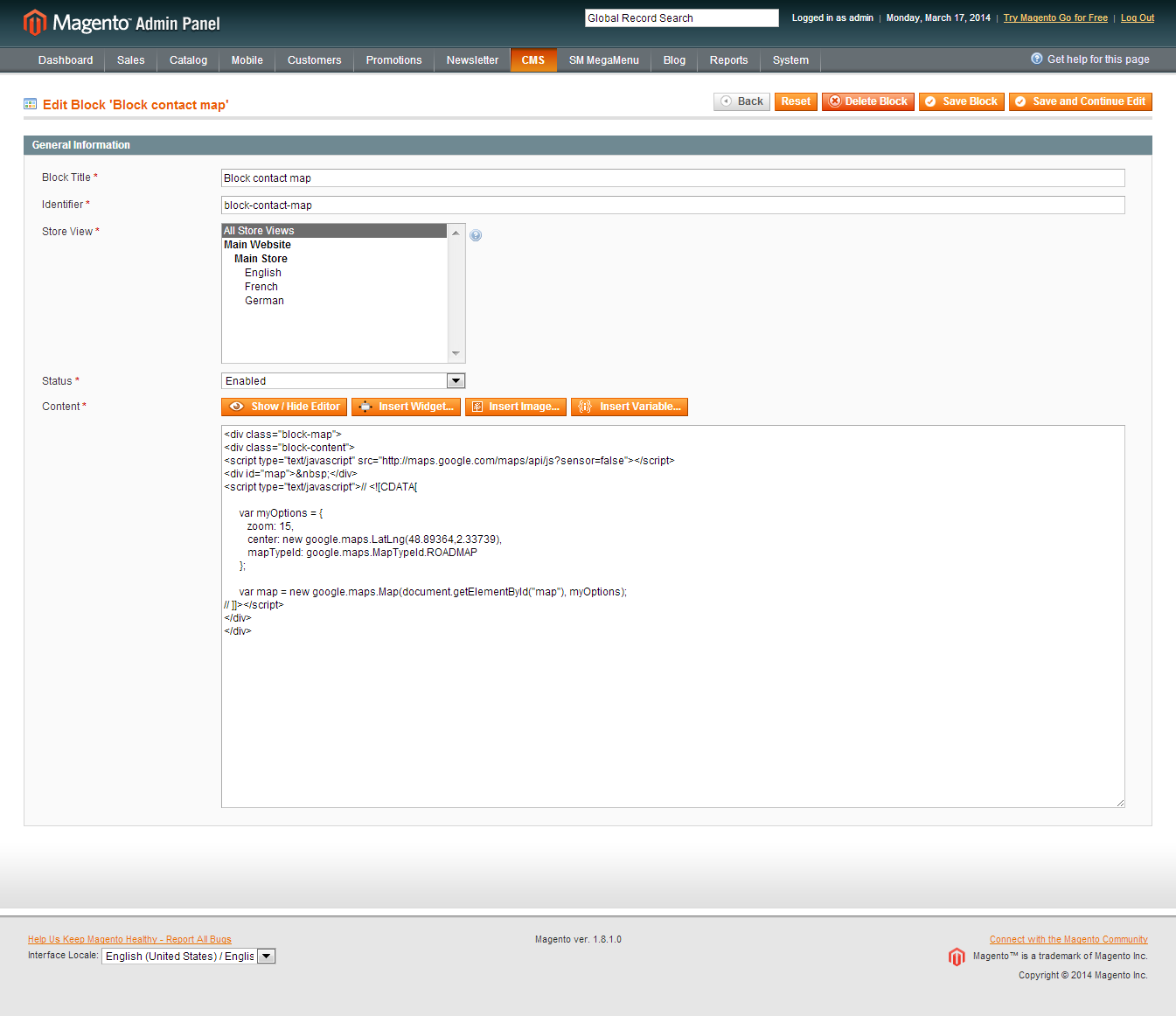Click the Insert Variable button
Viewport: 1176px width, 1016px height.
(630, 407)
